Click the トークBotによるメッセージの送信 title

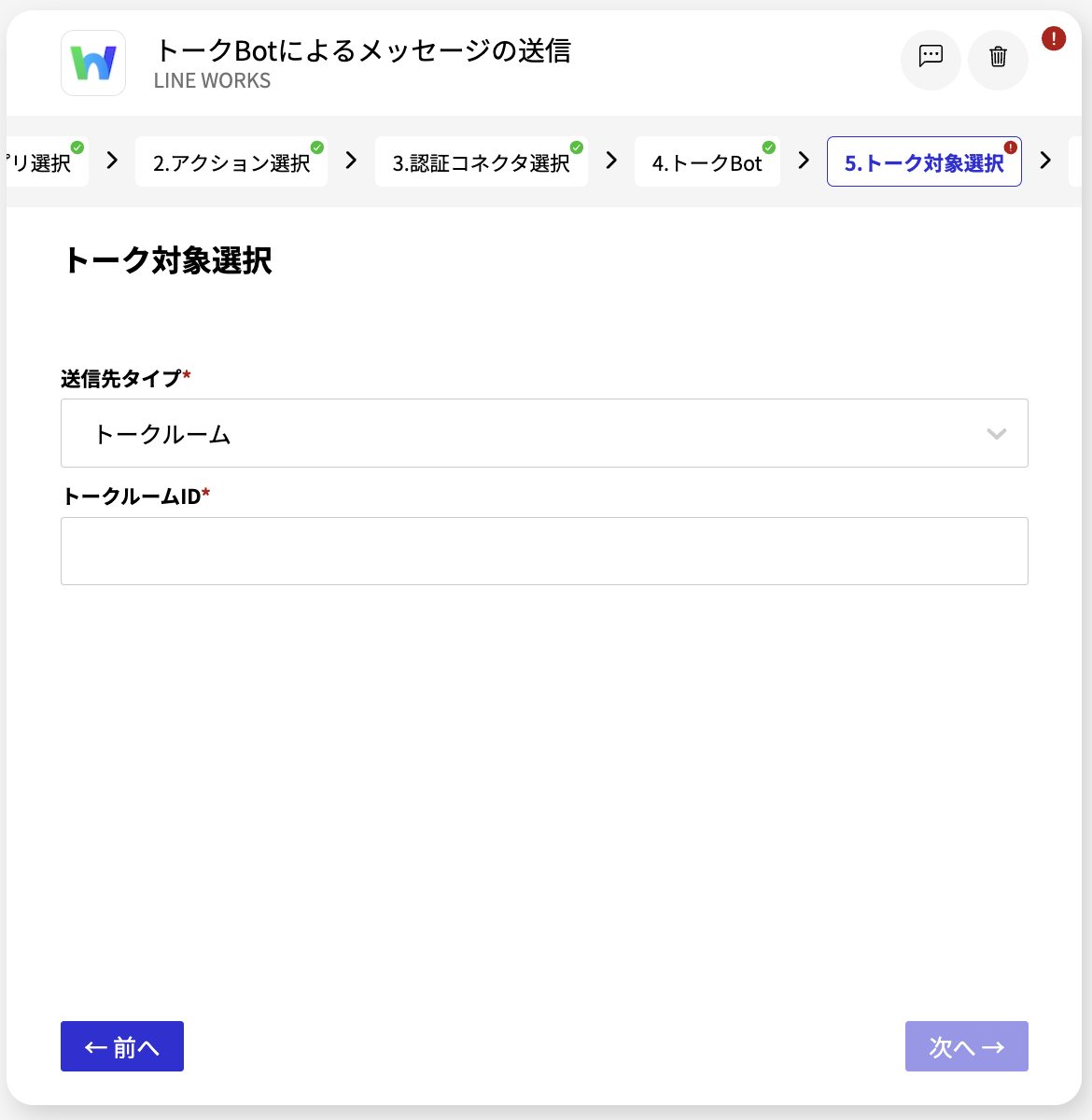coord(363,50)
